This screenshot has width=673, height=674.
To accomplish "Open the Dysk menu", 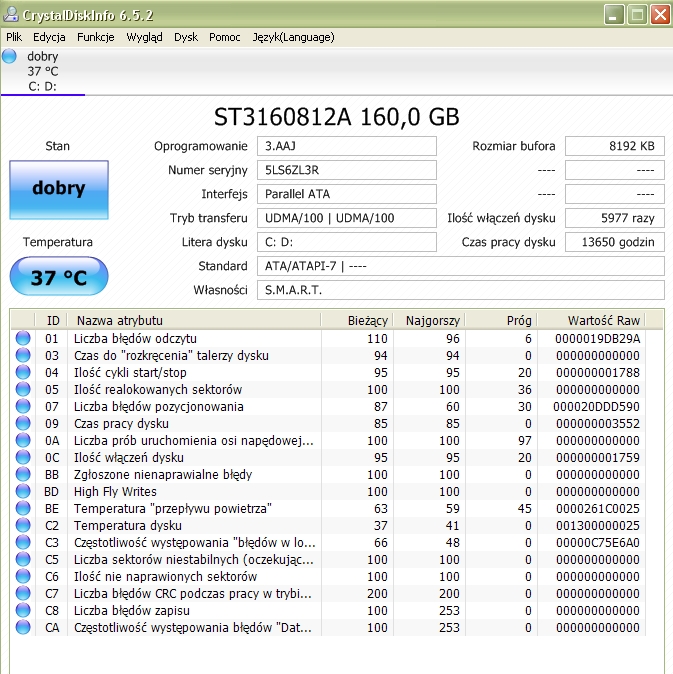I will point(186,37).
